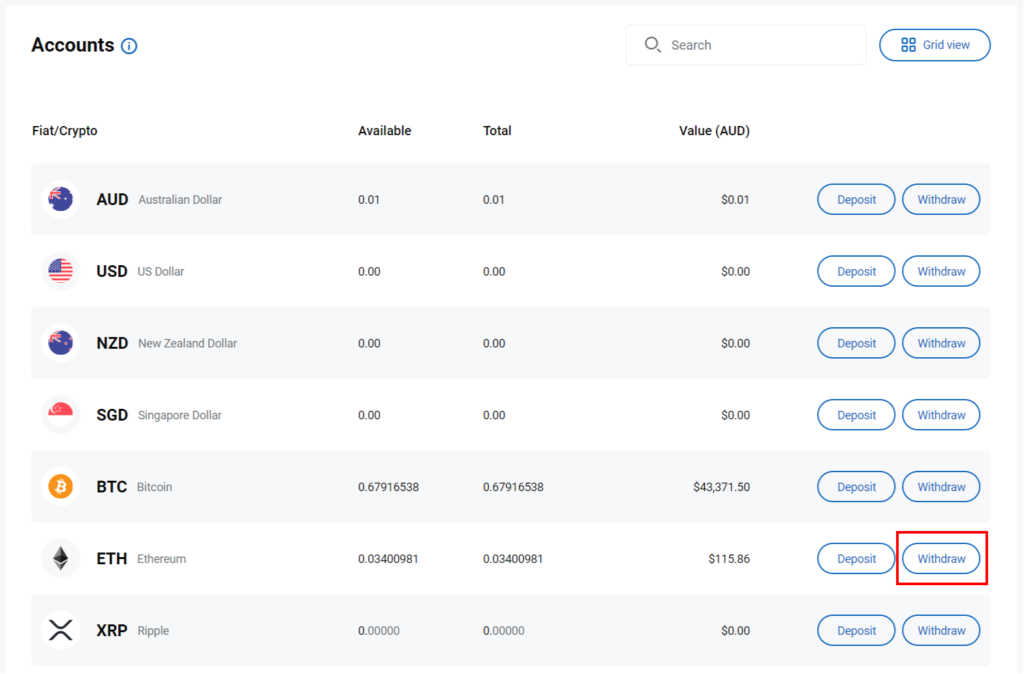Click the info icon beside Accounts heading
This screenshot has width=1024, height=674.
point(129,46)
